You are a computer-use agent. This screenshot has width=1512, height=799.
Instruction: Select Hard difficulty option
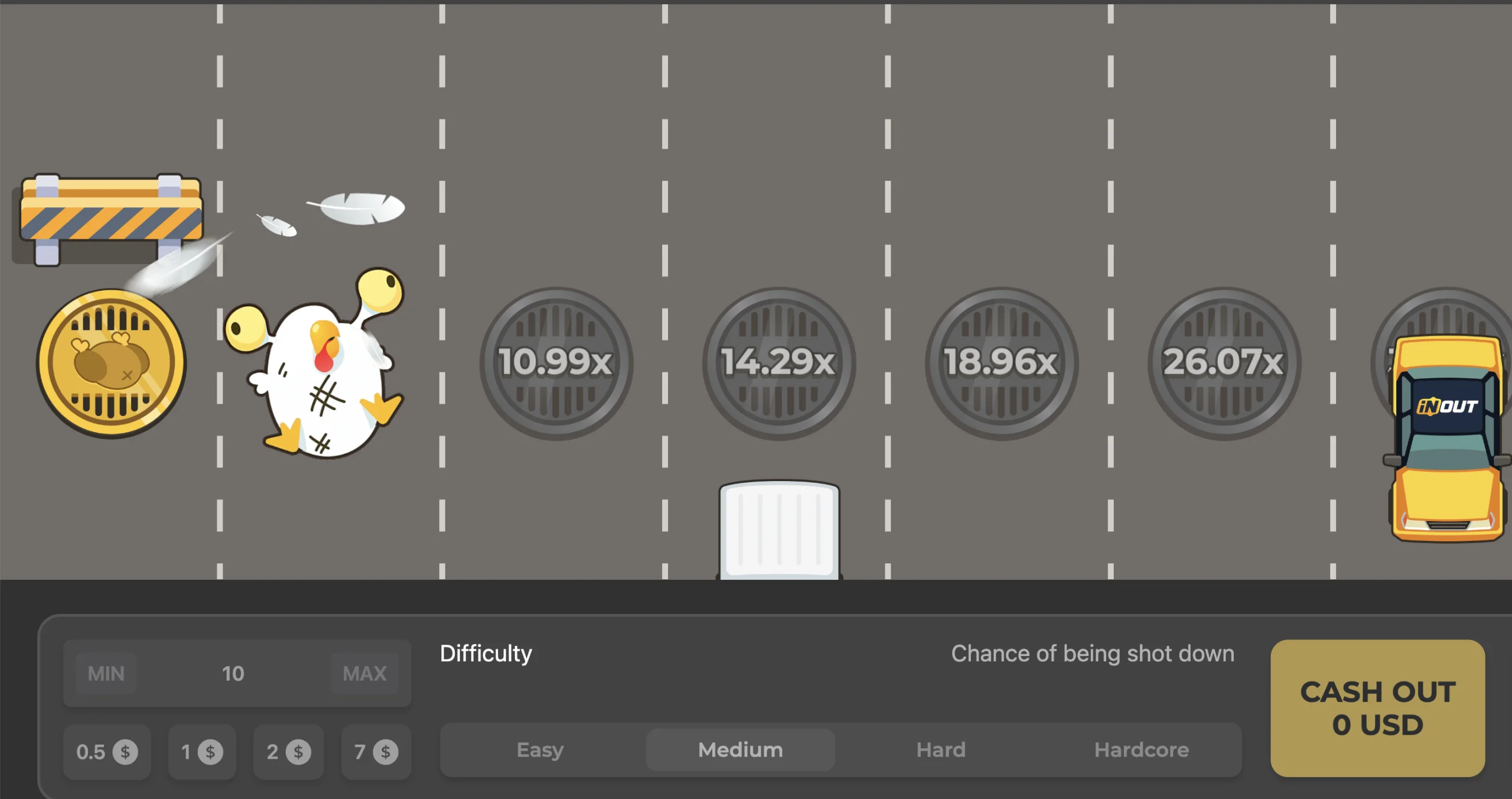941,750
